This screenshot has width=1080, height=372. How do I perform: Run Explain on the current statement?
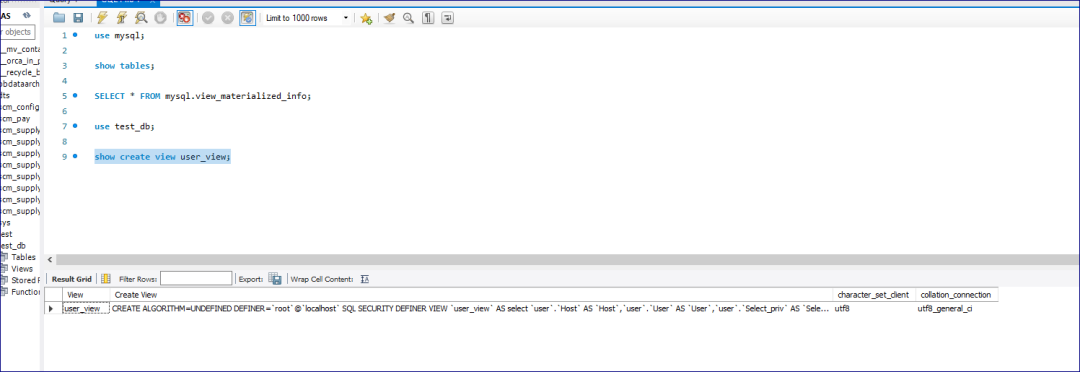[141, 18]
